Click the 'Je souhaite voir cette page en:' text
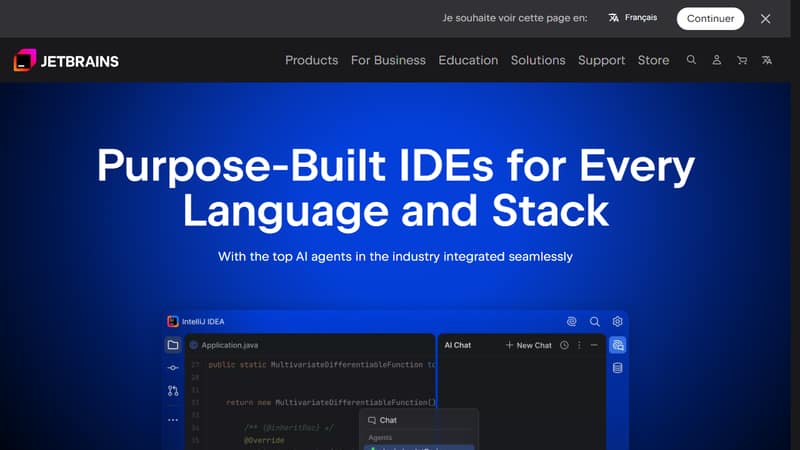The image size is (800, 450). [x=515, y=18]
